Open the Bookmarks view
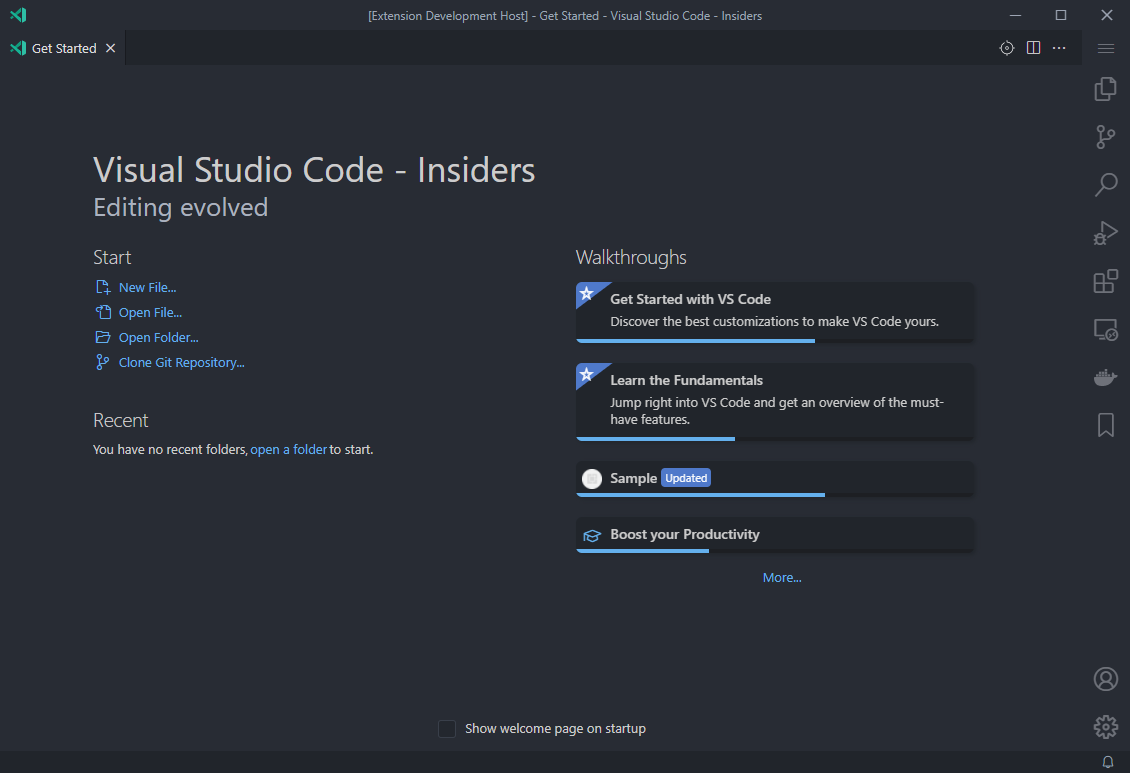Image resolution: width=1130 pixels, height=773 pixels. [x=1105, y=425]
